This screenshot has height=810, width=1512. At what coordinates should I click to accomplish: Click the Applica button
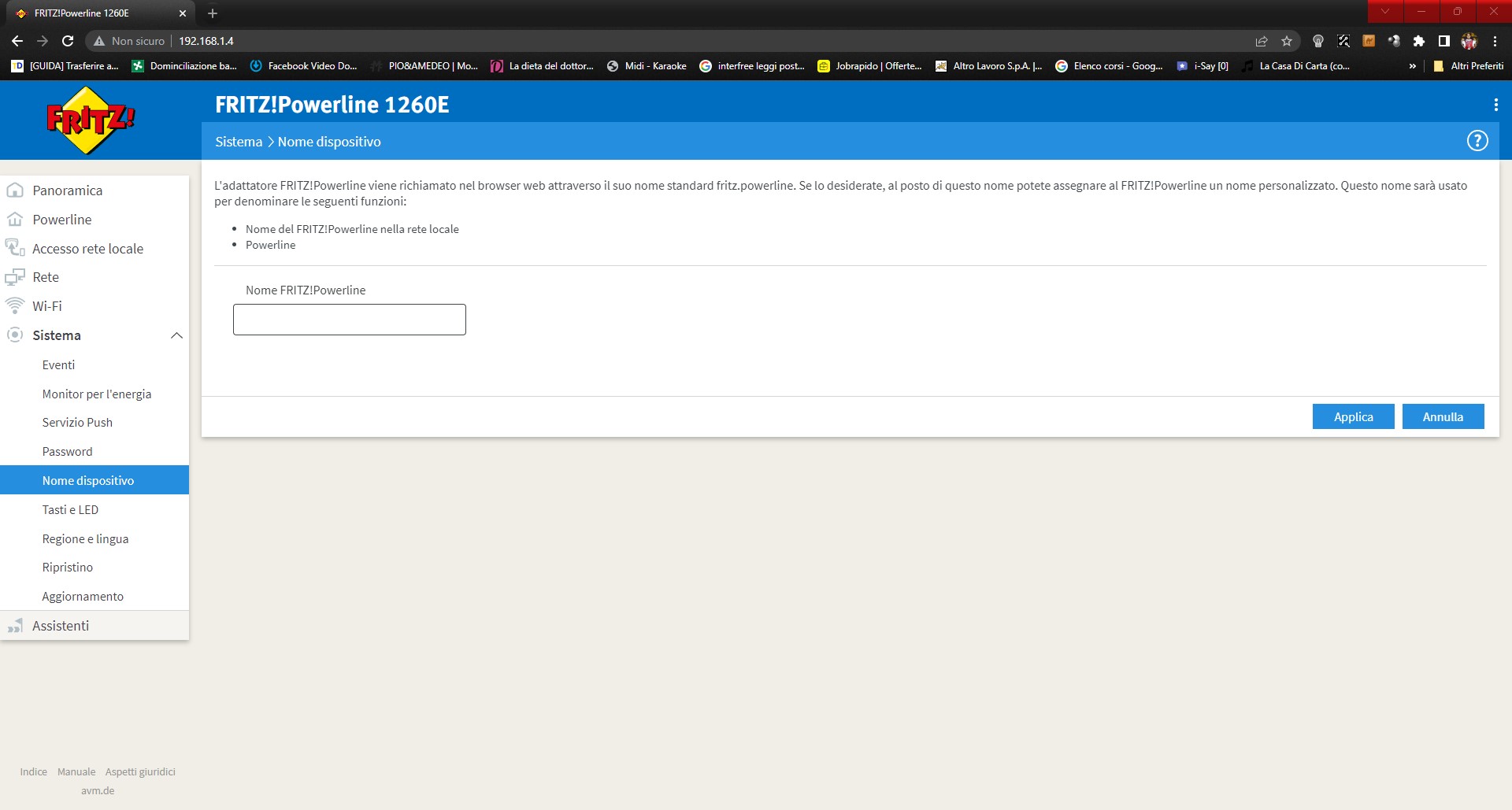click(1353, 416)
